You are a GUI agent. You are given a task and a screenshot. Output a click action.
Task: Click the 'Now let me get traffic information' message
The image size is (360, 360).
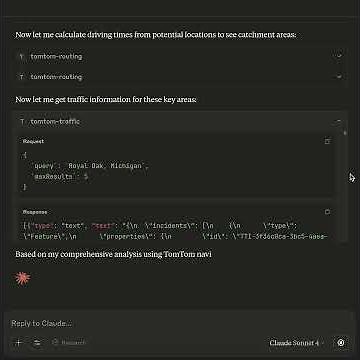(106, 99)
